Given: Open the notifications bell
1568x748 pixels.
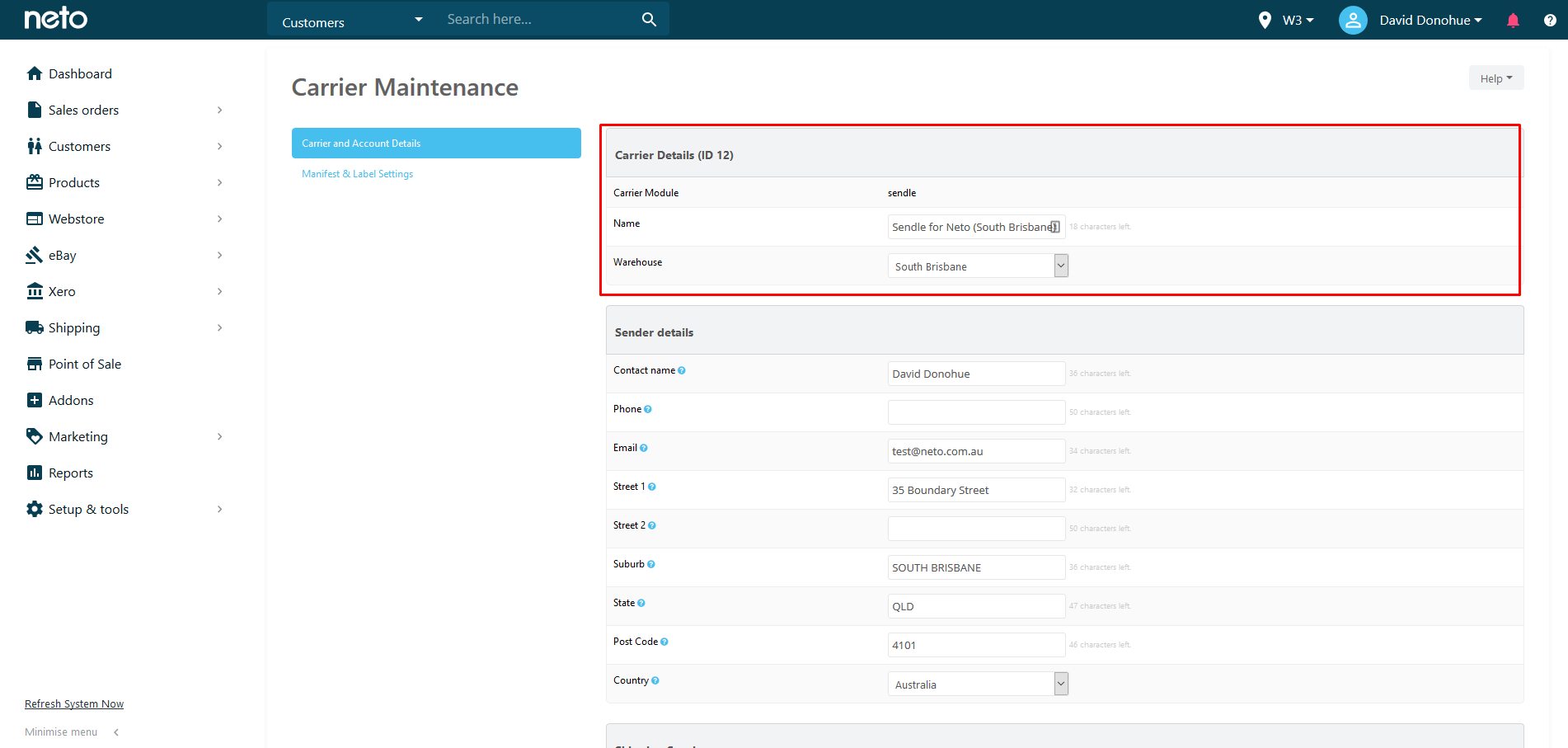Looking at the screenshot, I should 1513,20.
